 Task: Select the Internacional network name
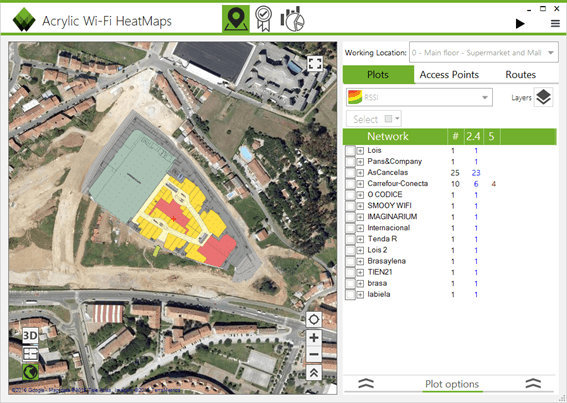click(x=389, y=228)
